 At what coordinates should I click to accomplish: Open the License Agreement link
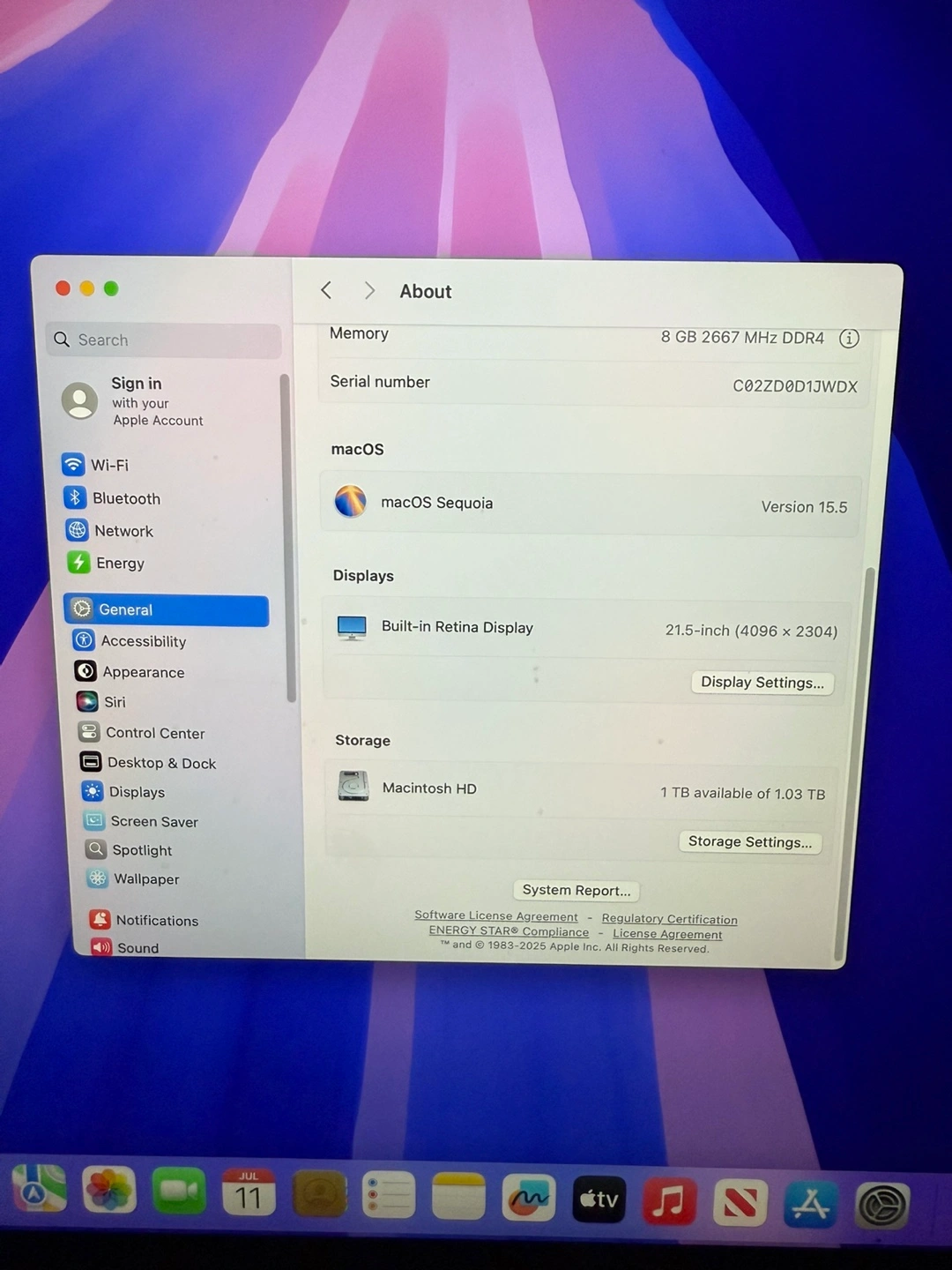tap(667, 934)
